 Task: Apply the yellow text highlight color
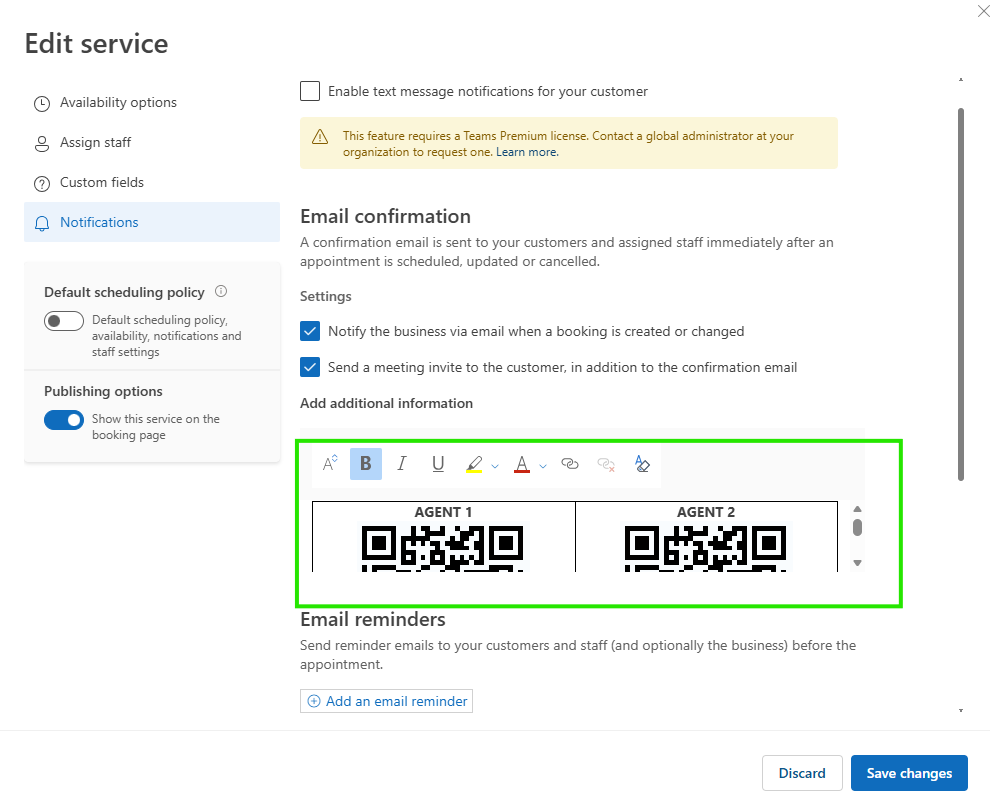click(474, 464)
